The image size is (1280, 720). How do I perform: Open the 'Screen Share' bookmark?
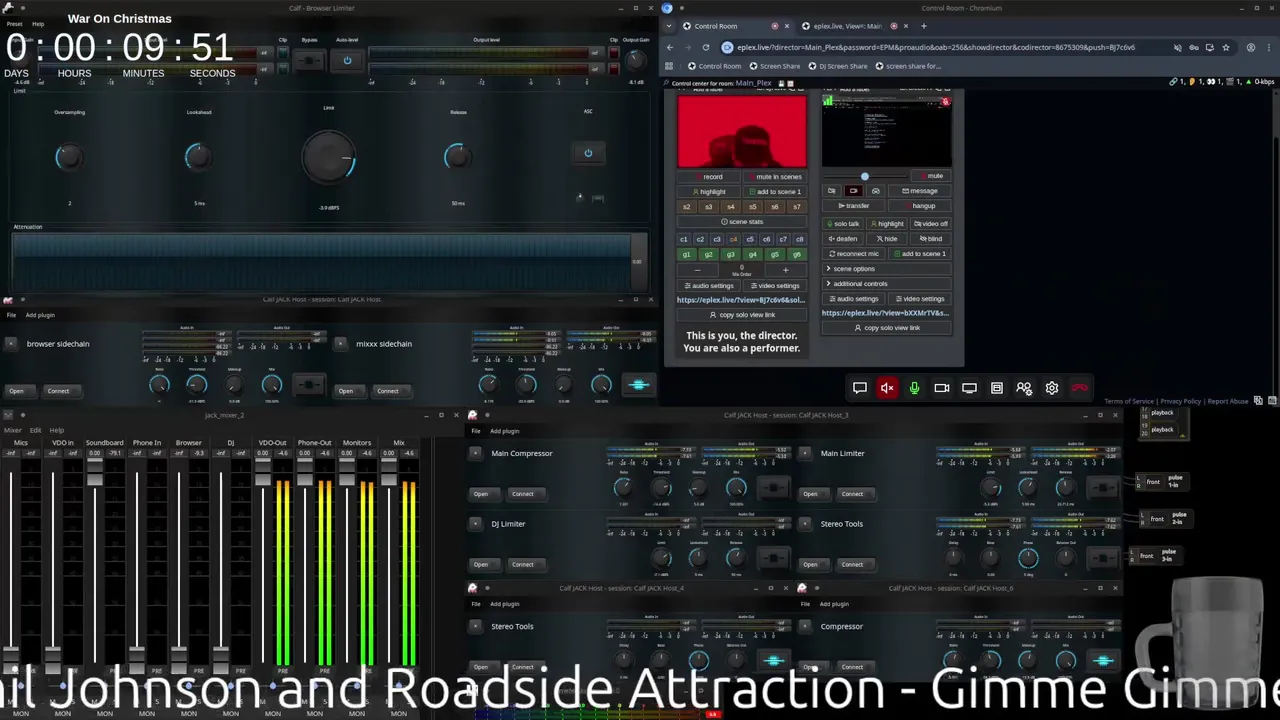(774, 66)
